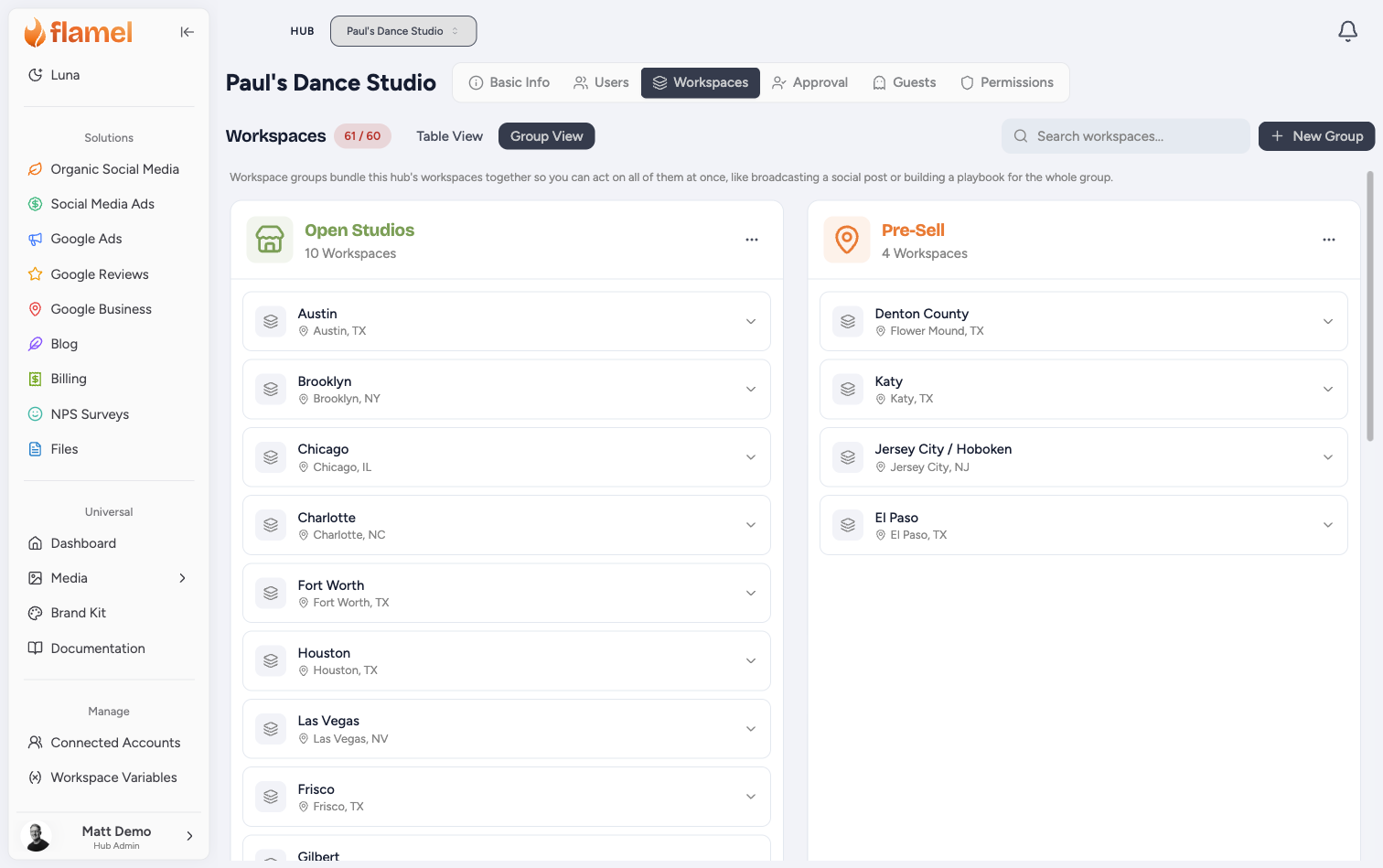Click the 61 / 60 workspace count badge

tap(362, 136)
